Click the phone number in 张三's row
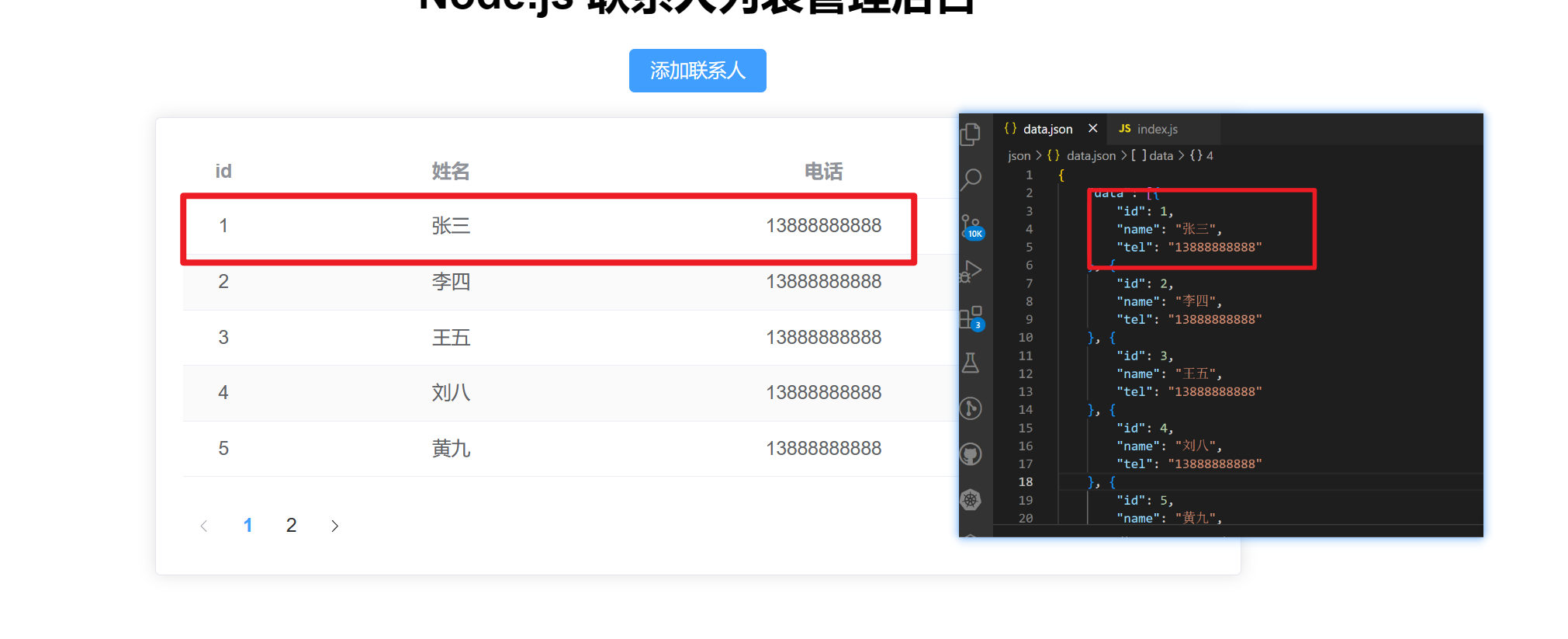 (823, 226)
